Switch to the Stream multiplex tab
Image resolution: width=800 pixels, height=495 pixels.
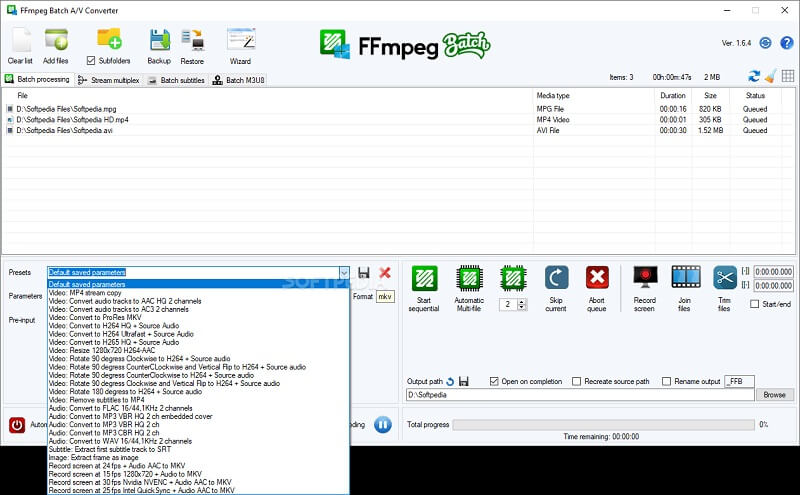click(x=109, y=80)
